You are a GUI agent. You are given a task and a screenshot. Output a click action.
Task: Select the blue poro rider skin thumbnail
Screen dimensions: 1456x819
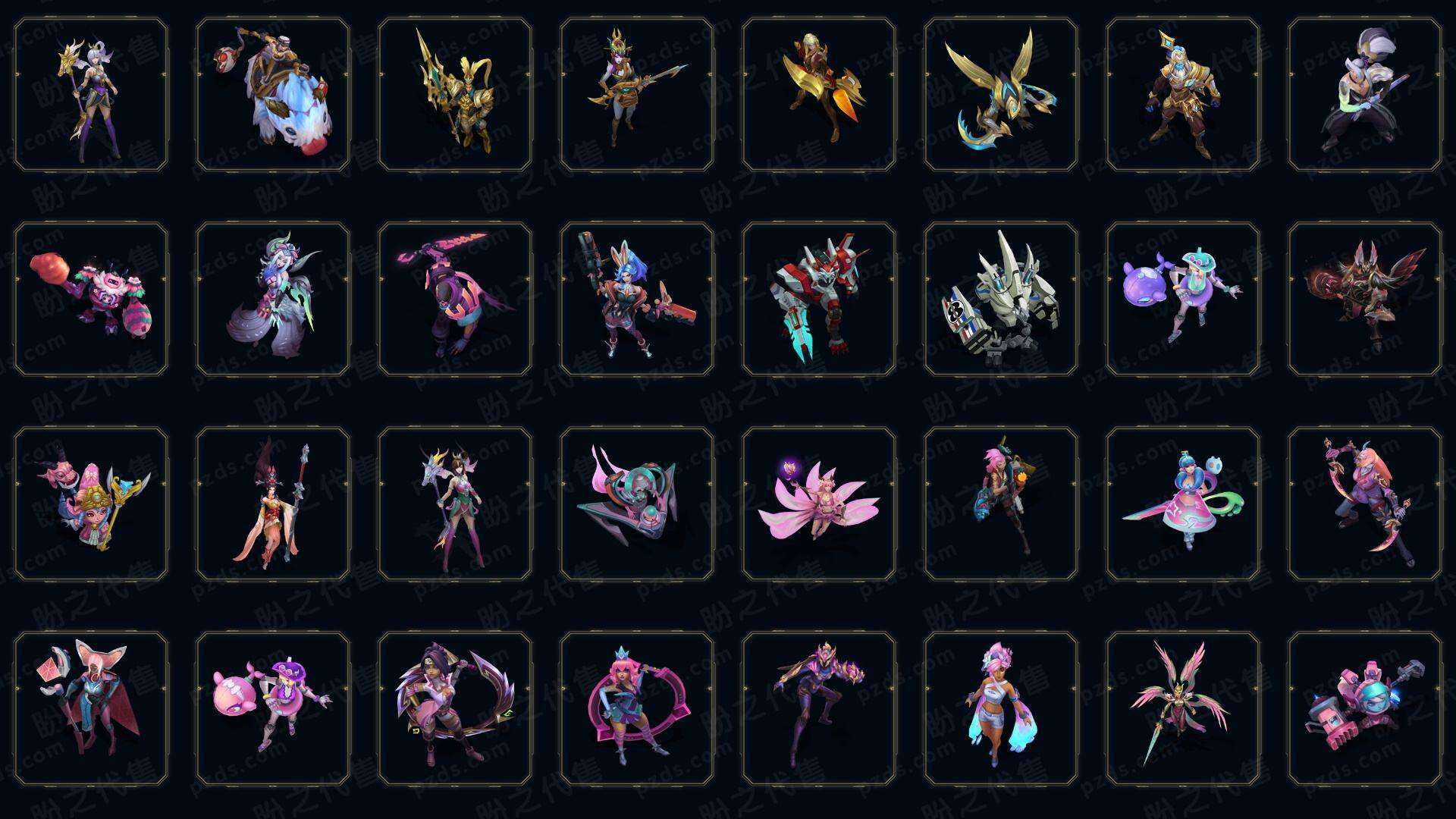273,95
